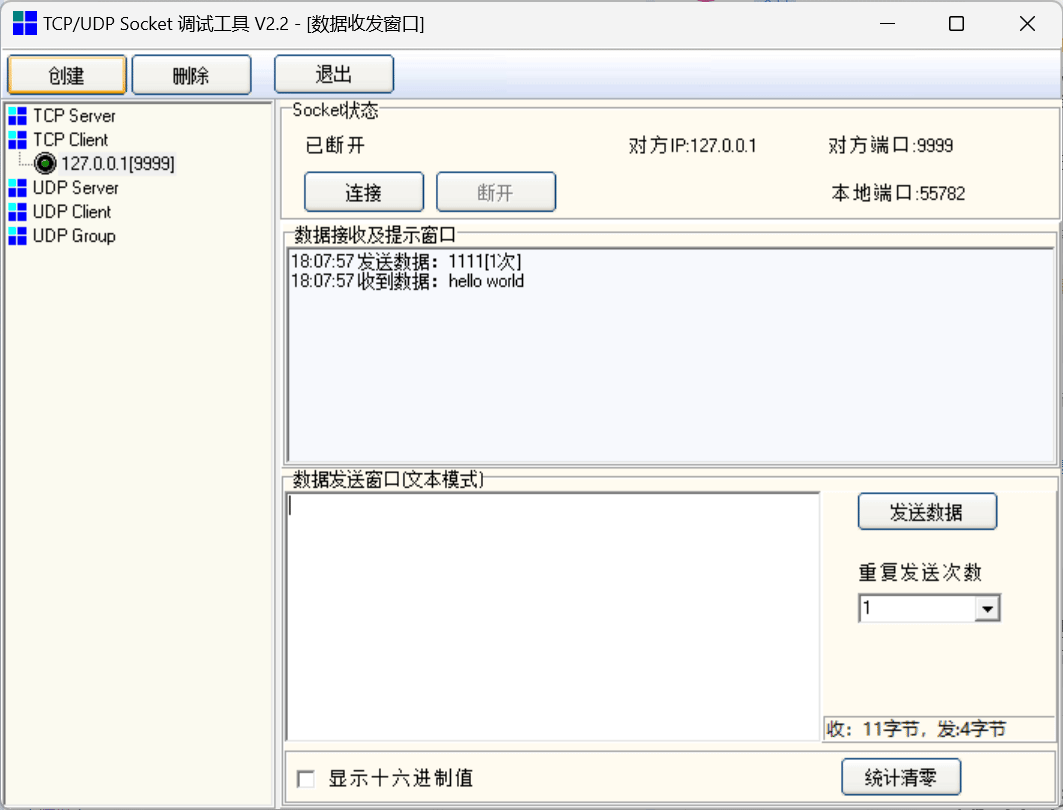The width and height of the screenshot is (1063, 810).
Task: Select the UDP Client node icon
Action: pyautogui.click(x=17, y=211)
